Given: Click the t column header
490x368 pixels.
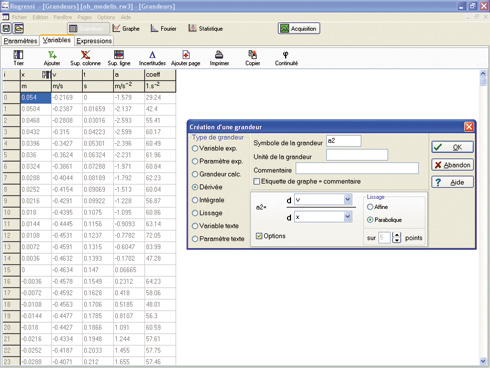Looking at the screenshot, I should tap(98, 75).
